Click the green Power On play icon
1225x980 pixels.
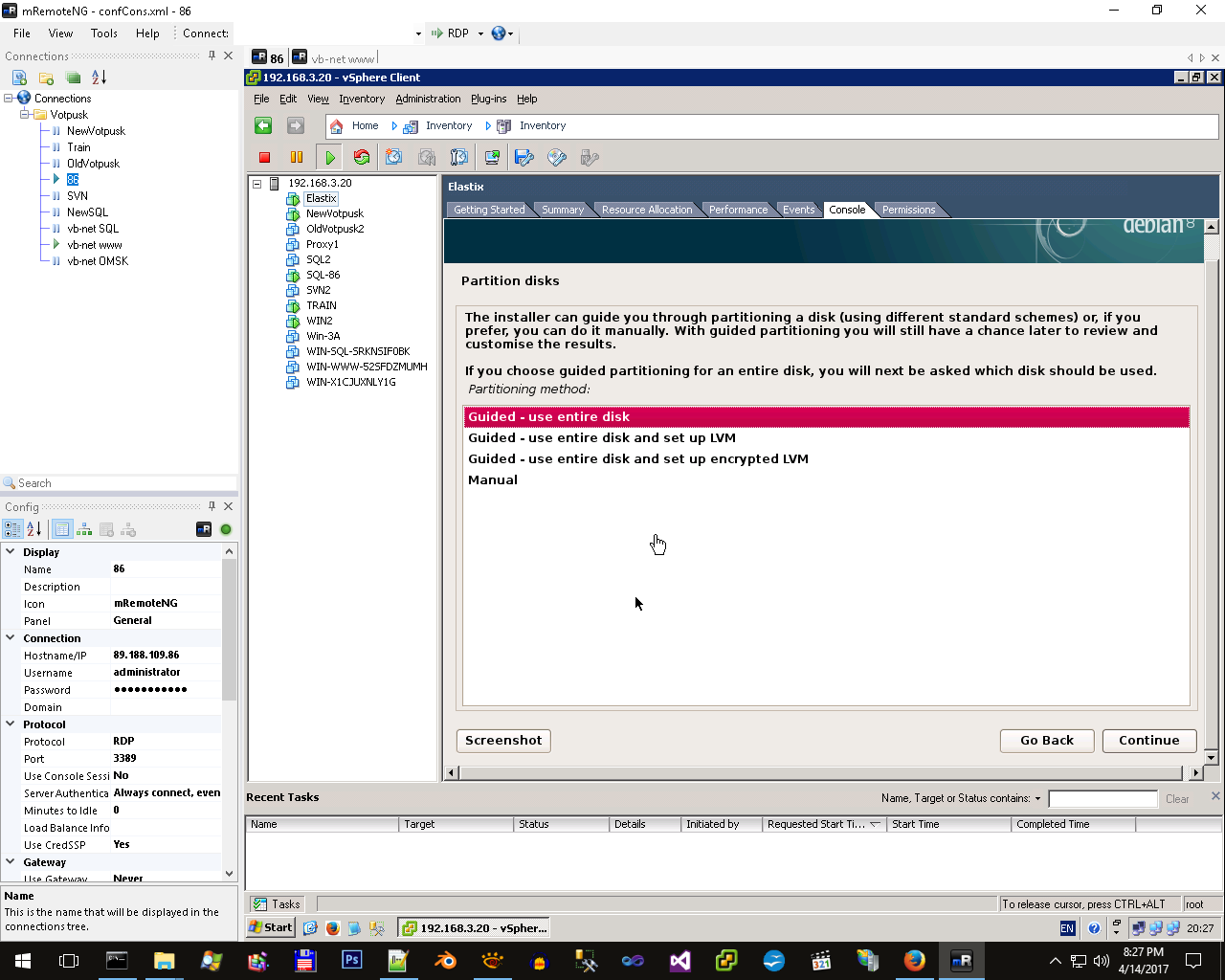(330, 158)
